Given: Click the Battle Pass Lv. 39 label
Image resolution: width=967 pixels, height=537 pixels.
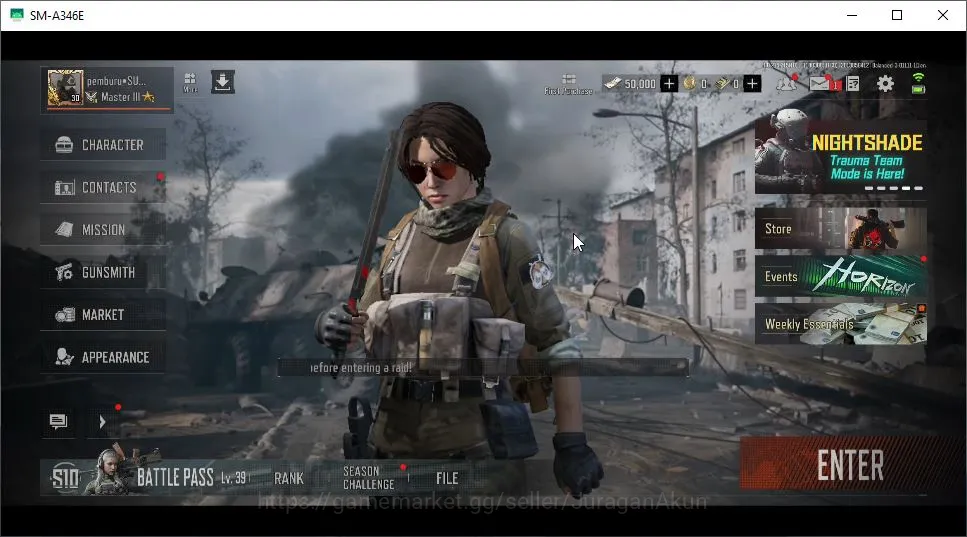Looking at the screenshot, I should pyautogui.click(x=234, y=478).
